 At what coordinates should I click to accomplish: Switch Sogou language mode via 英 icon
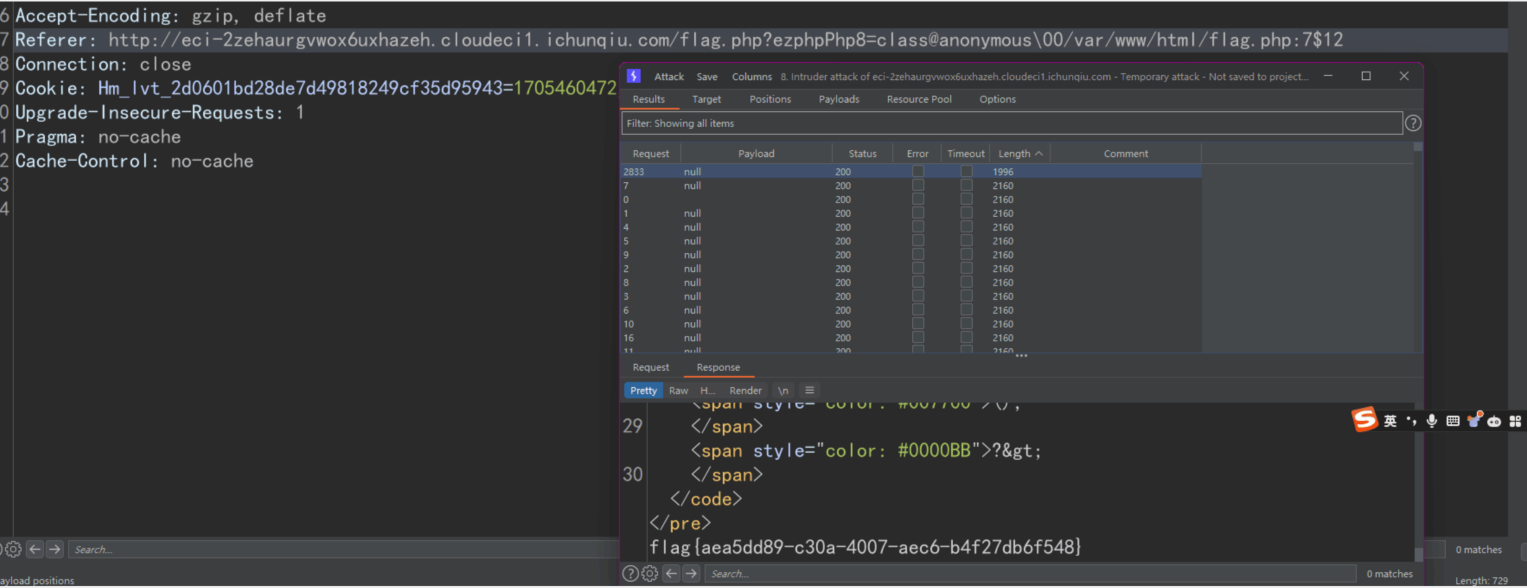[1390, 422]
